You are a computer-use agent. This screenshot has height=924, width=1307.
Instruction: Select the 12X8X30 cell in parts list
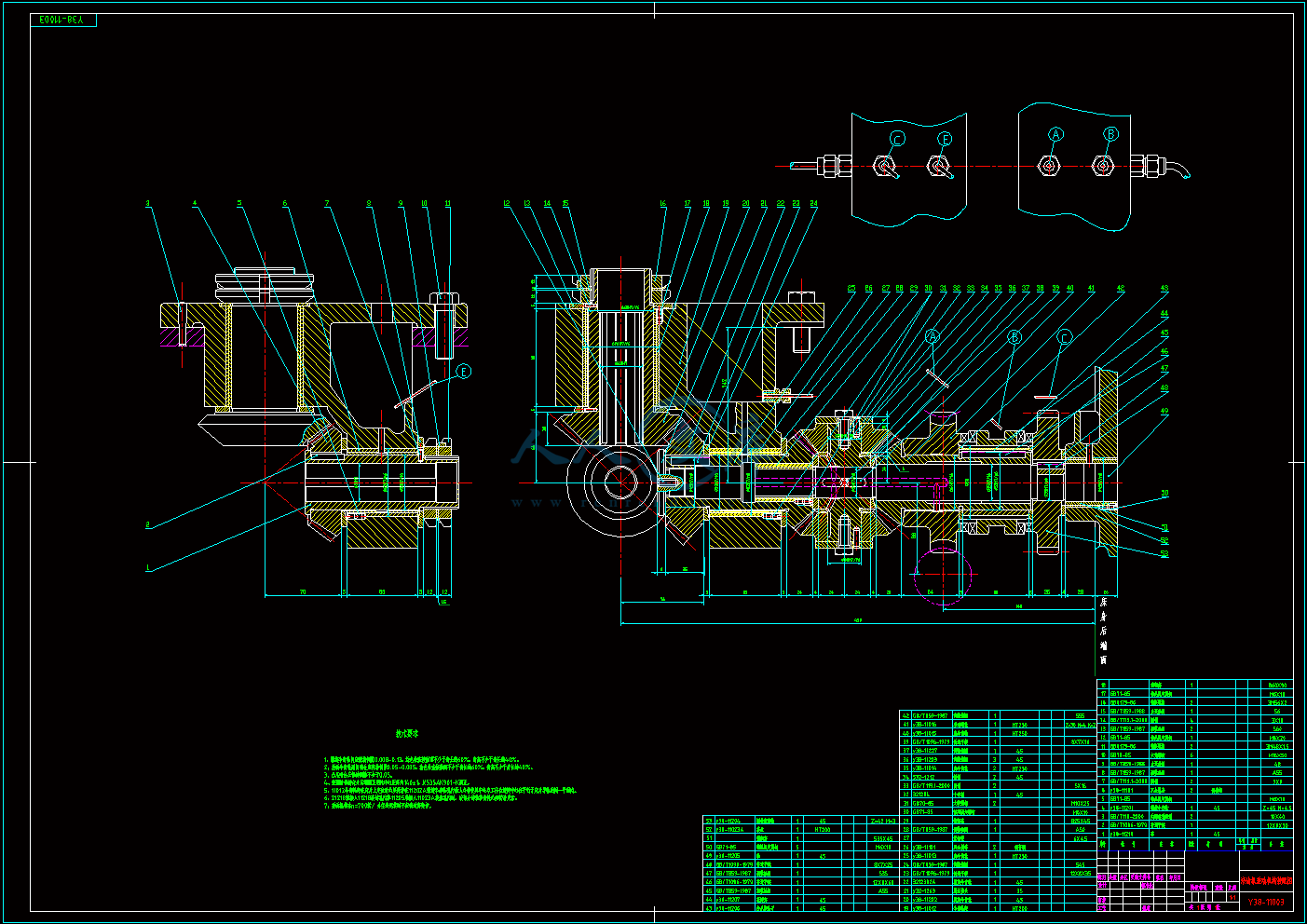1277,825
